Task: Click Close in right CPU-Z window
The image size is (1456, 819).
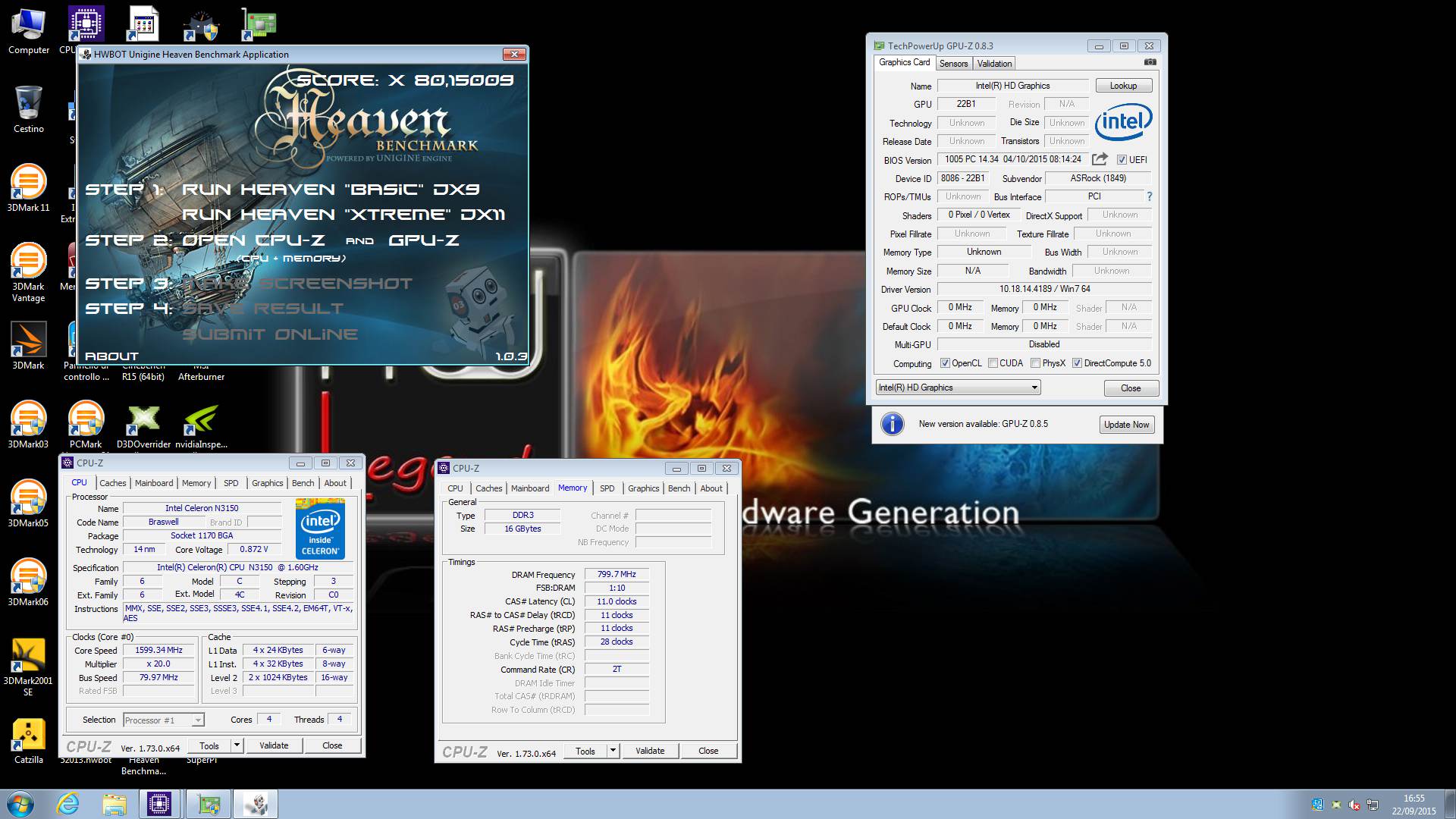Action: 708,751
